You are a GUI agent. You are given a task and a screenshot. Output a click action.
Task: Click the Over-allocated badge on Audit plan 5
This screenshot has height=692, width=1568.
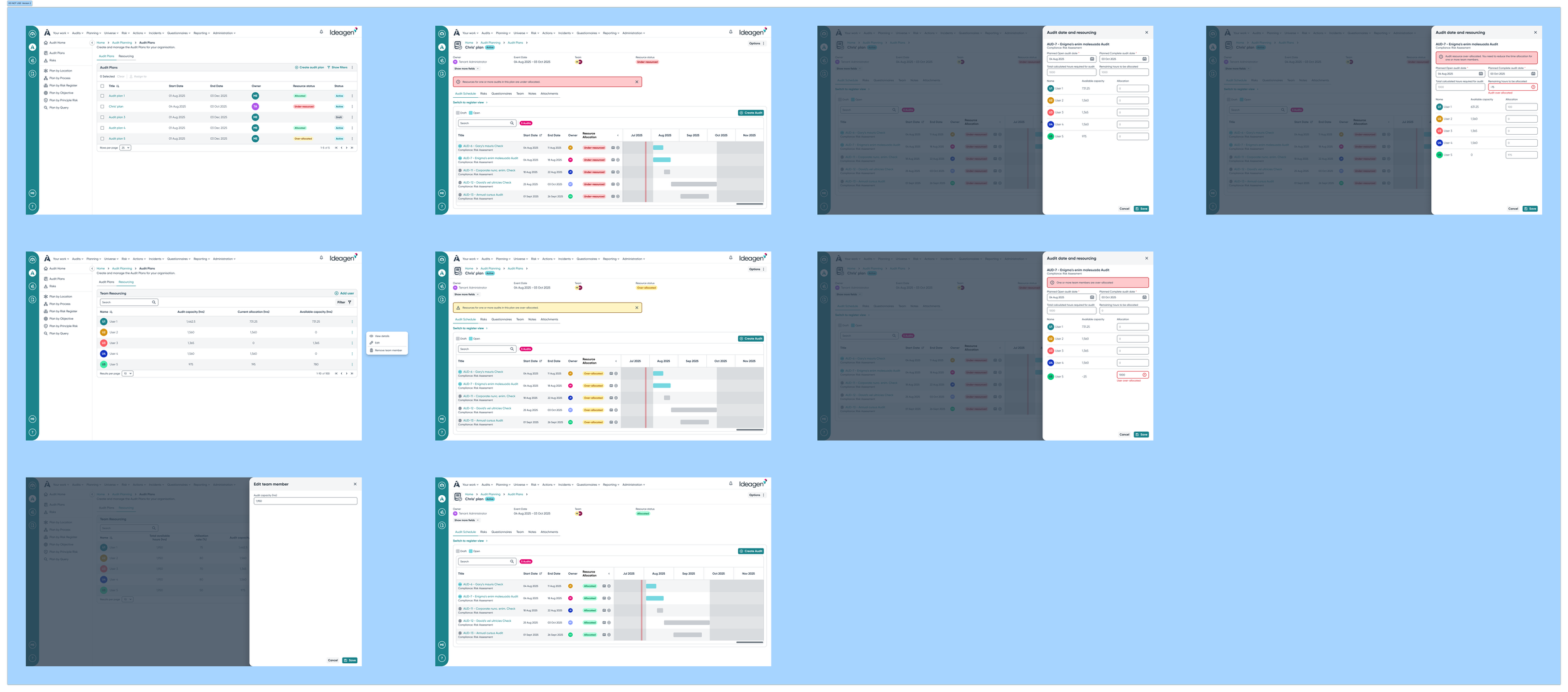(x=303, y=139)
